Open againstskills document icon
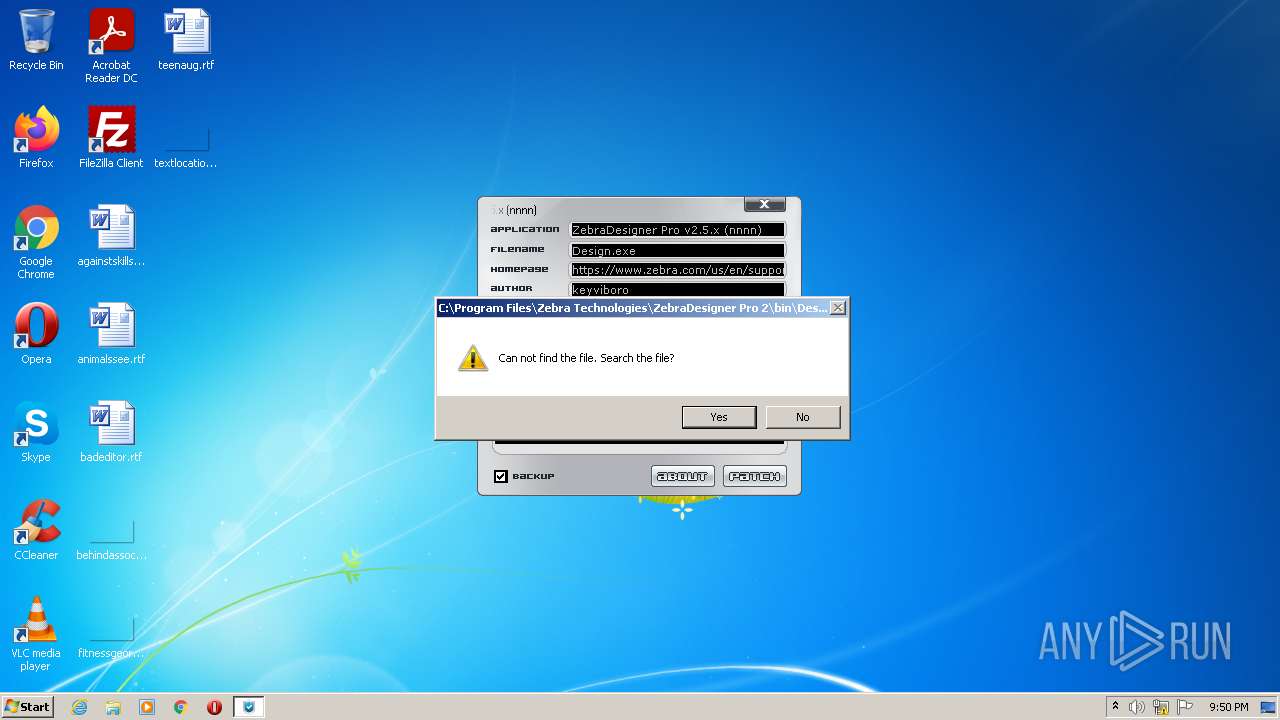 pos(111,236)
